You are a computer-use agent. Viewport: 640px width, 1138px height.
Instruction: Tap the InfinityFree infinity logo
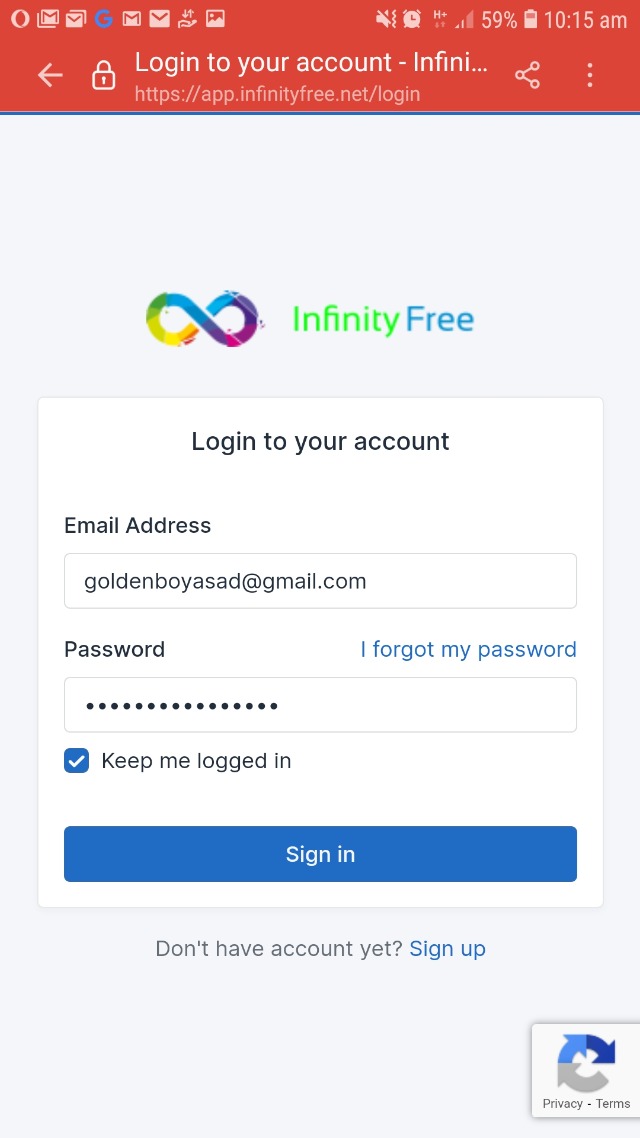pos(204,319)
